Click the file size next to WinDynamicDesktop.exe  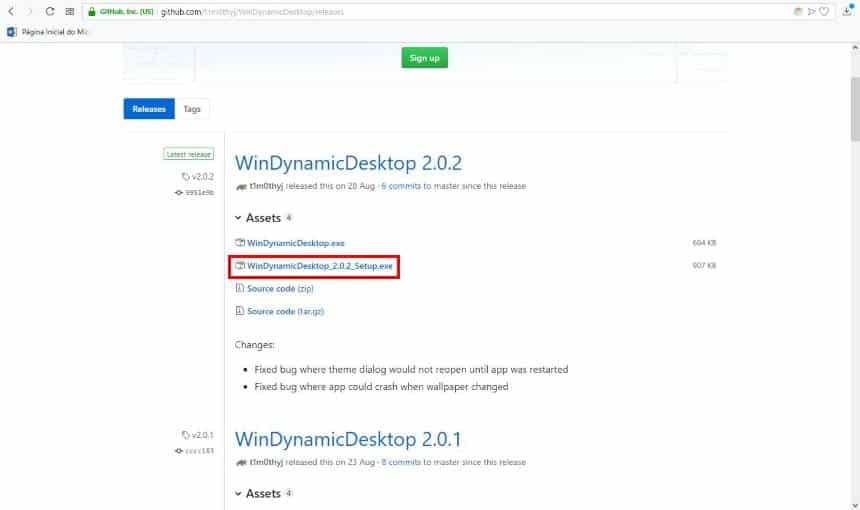(704, 243)
